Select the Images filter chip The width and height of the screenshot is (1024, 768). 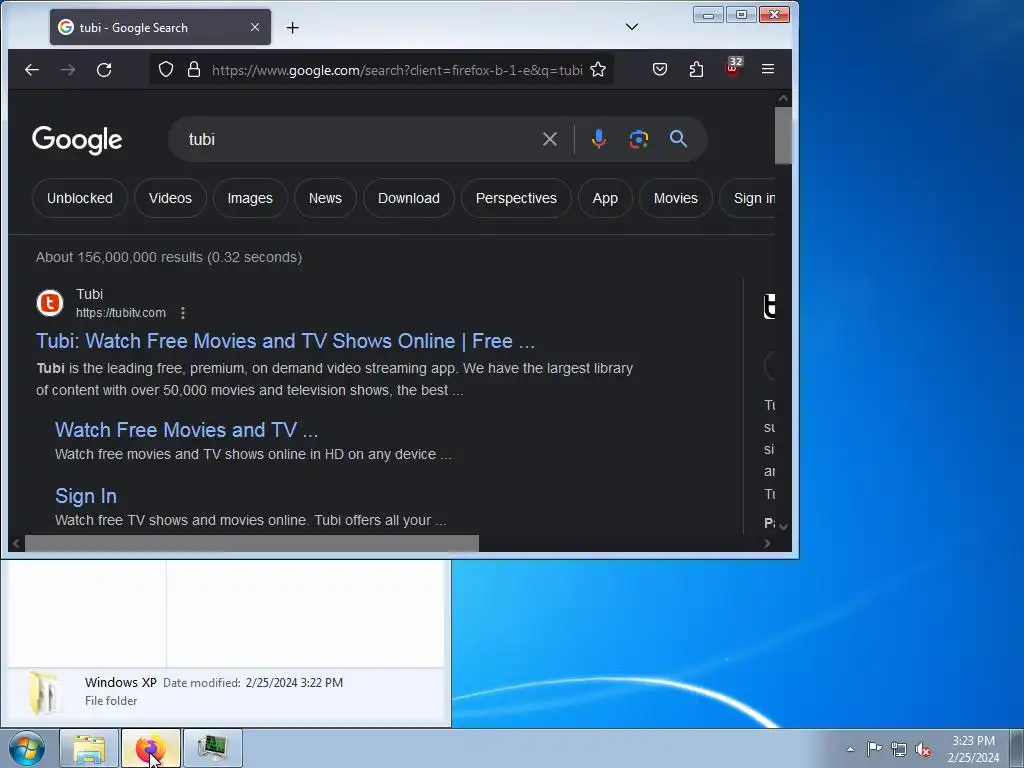[x=250, y=199]
